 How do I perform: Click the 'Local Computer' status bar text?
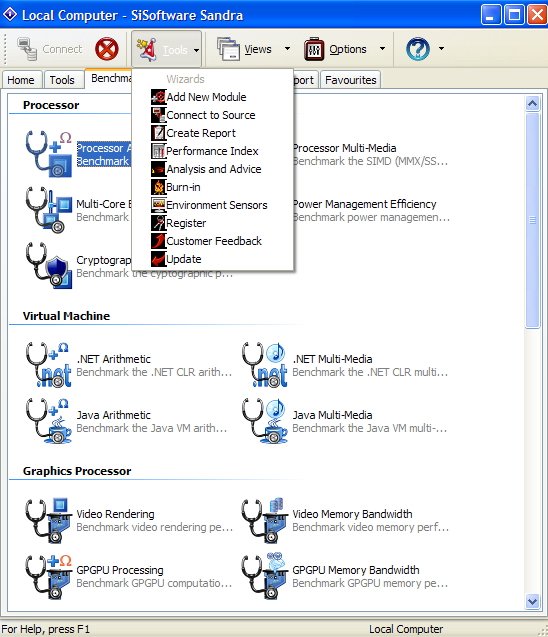pos(406,629)
